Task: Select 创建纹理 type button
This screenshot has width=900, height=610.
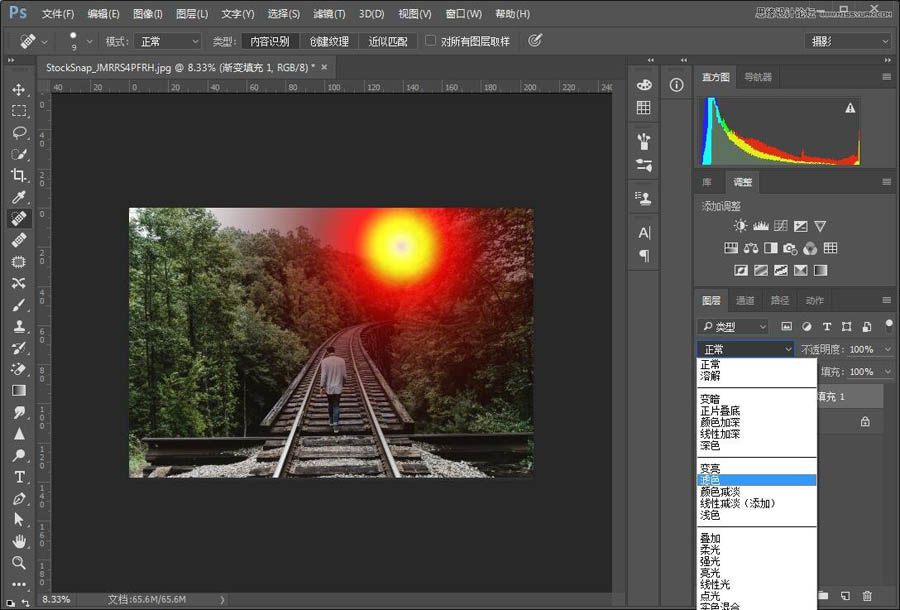Action: coord(329,41)
